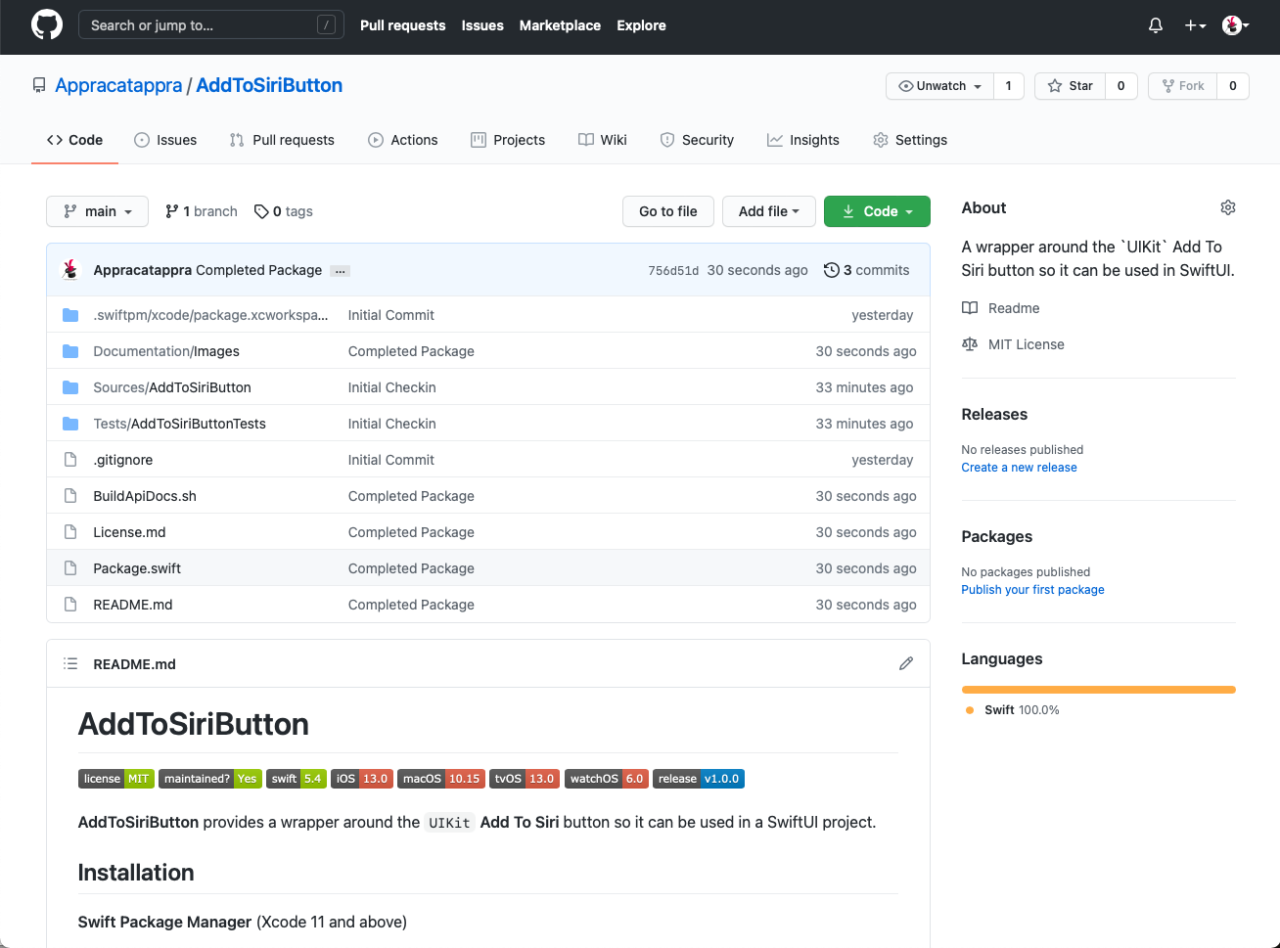Click the Sources/AddToSiriButton folder icon
Image resolution: width=1280 pixels, height=948 pixels.
(x=70, y=387)
